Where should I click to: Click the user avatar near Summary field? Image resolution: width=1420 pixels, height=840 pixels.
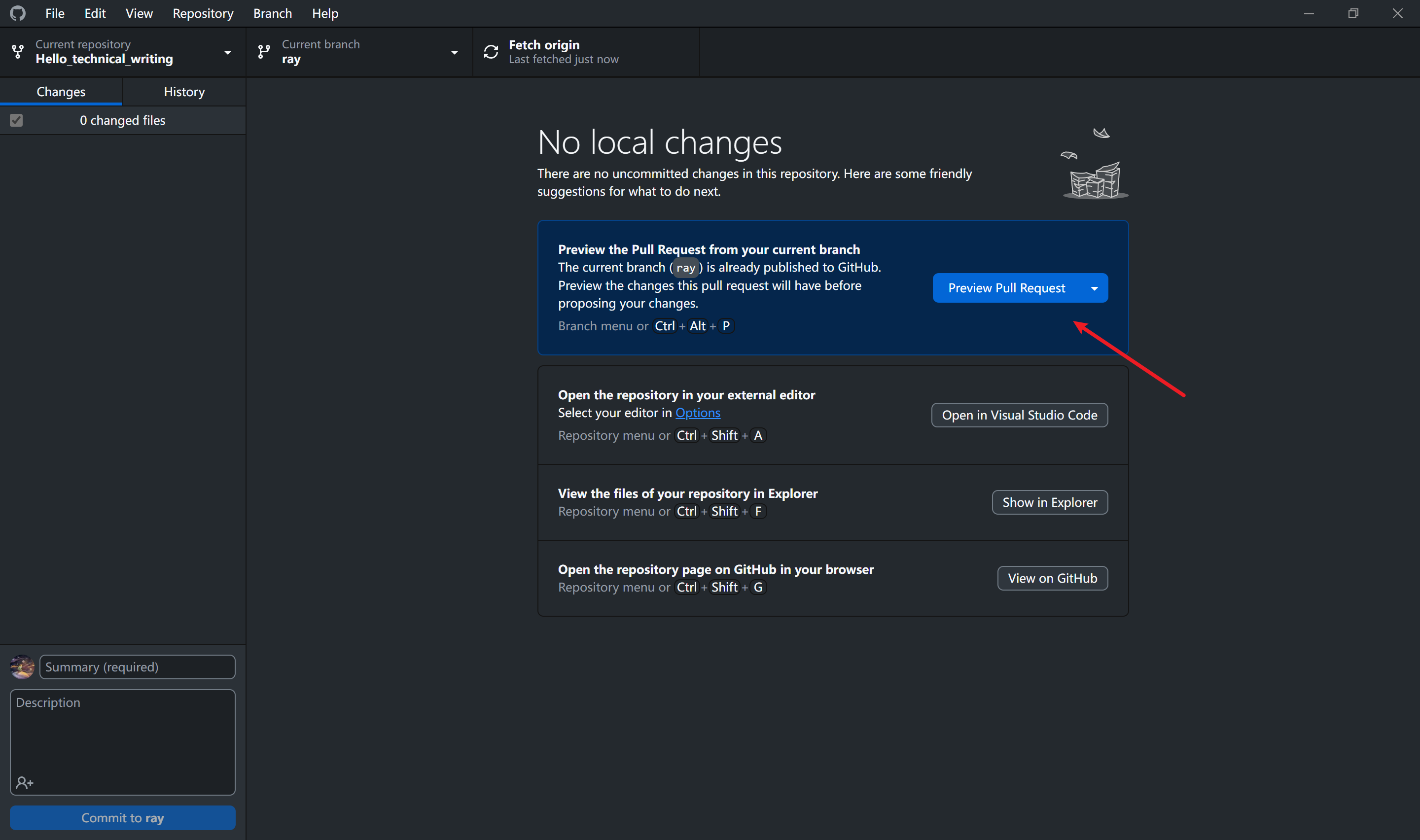[22, 667]
